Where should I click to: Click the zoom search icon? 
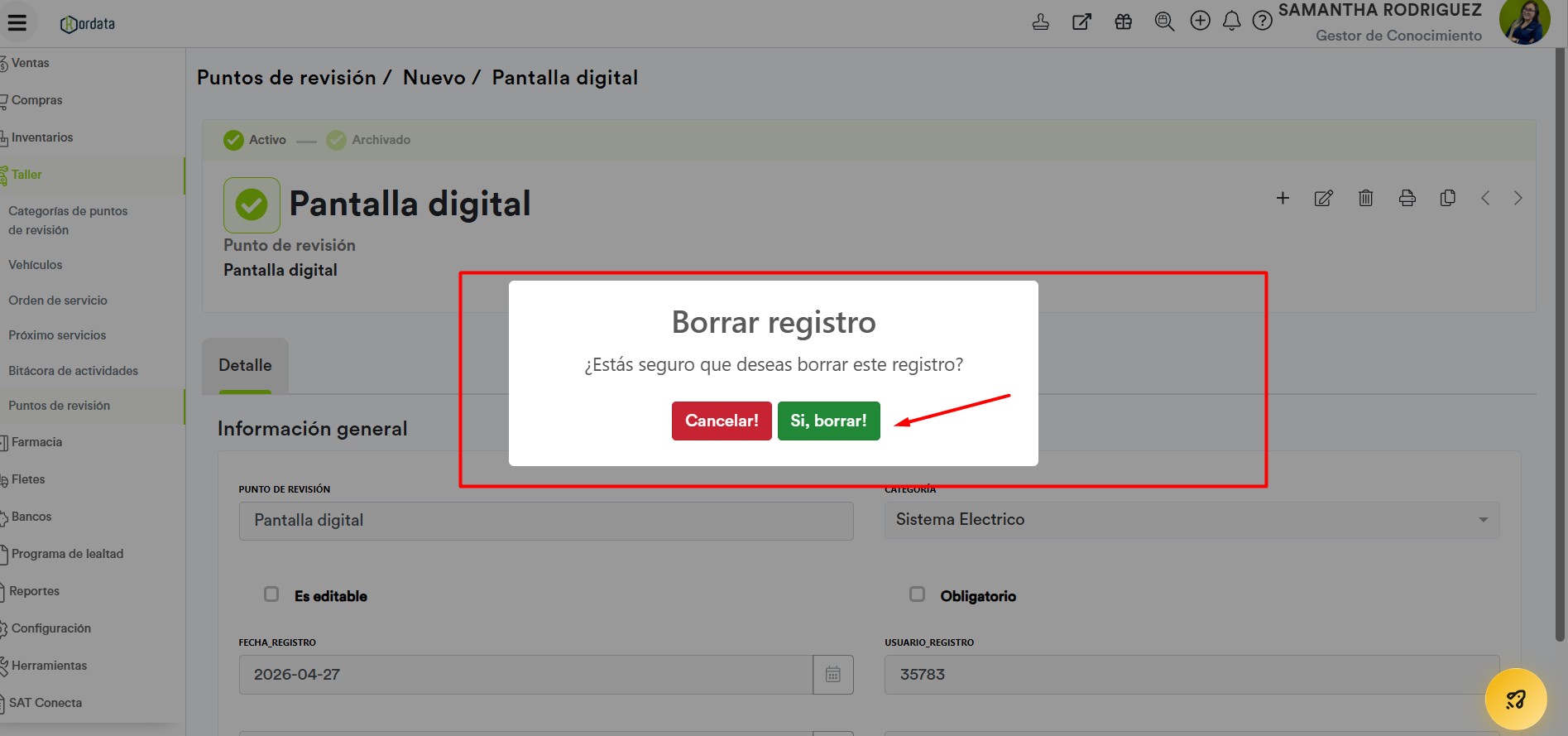[1164, 22]
